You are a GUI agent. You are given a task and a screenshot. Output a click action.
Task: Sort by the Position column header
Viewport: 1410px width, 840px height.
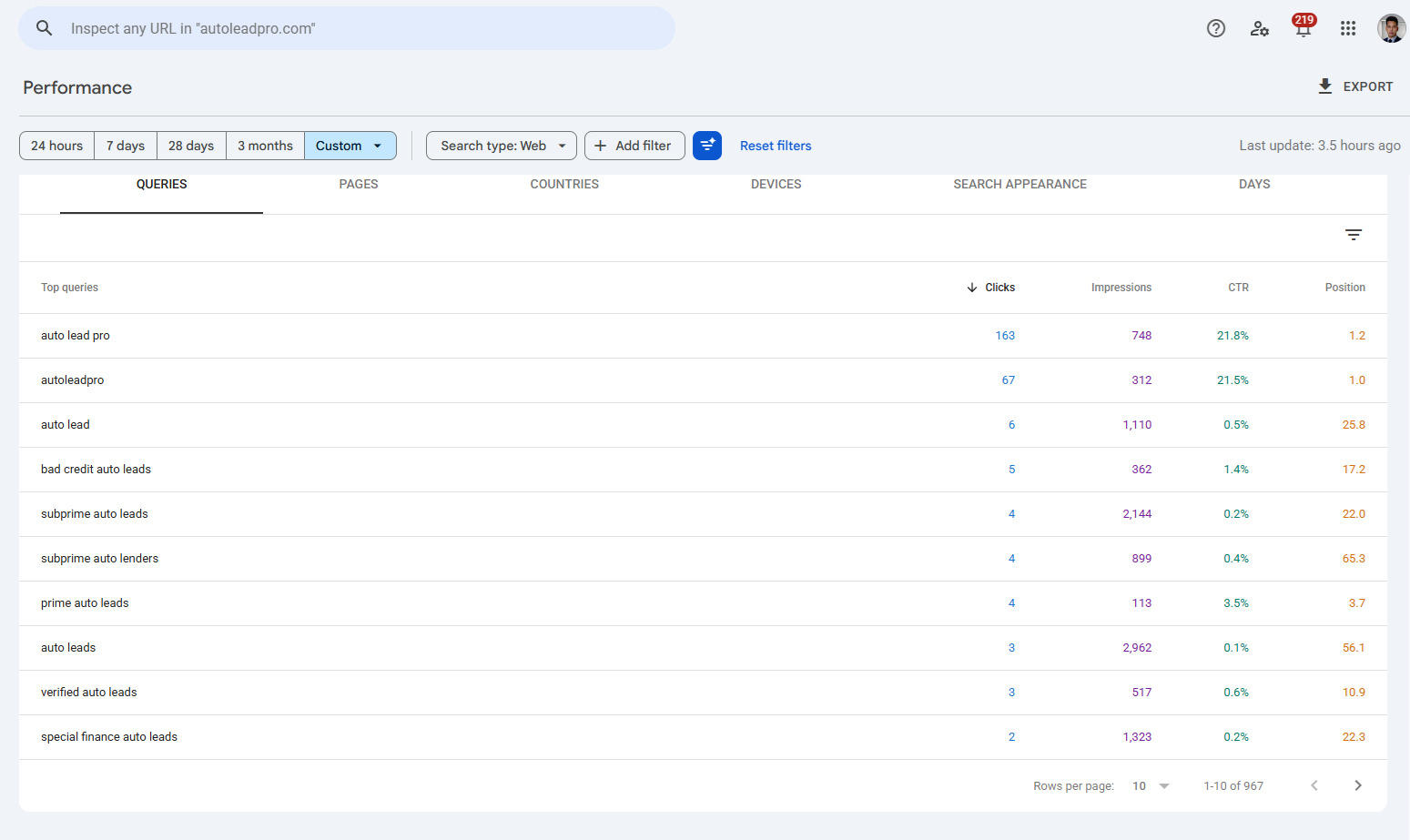pyautogui.click(x=1344, y=288)
